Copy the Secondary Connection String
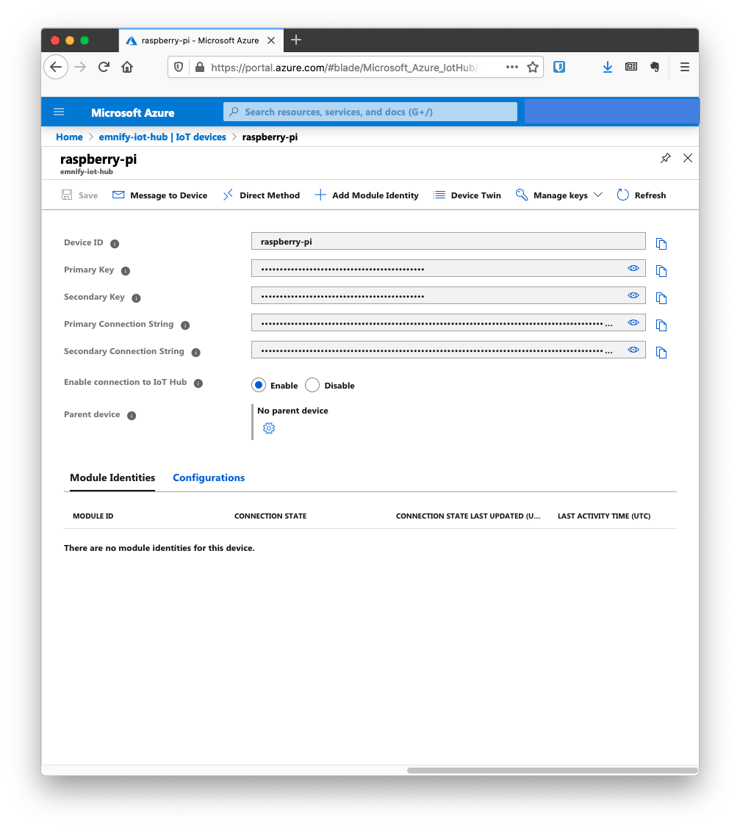The width and height of the screenshot is (740, 830). point(661,353)
